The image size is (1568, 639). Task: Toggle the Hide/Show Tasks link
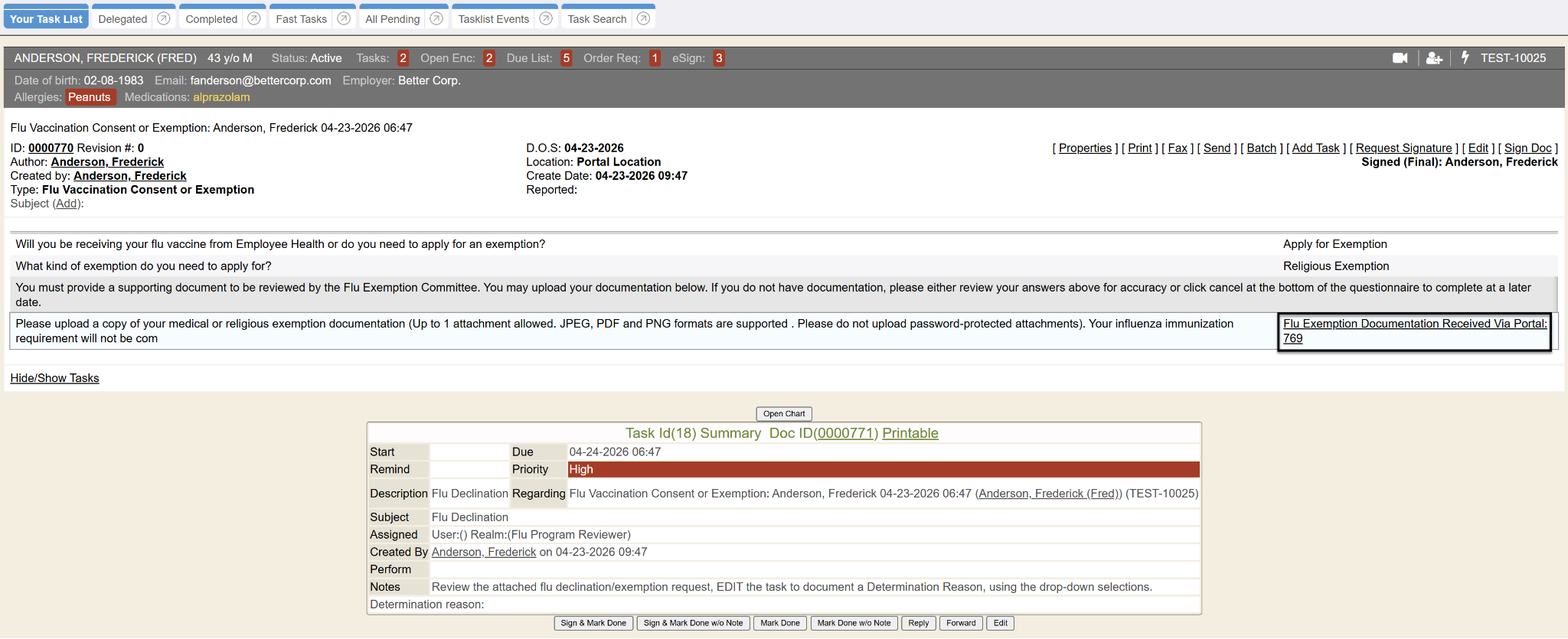pyautogui.click(x=54, y=378)
